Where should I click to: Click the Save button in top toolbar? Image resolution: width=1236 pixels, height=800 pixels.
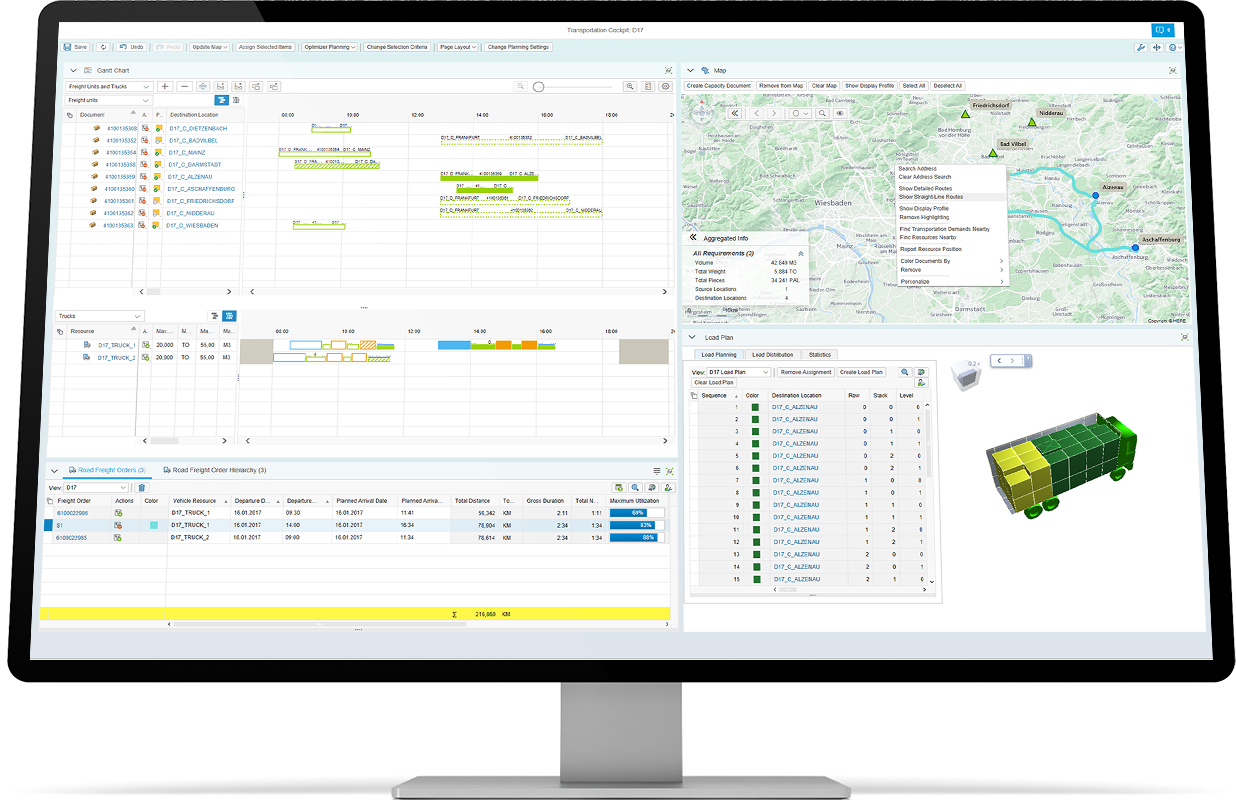[76, 47]
